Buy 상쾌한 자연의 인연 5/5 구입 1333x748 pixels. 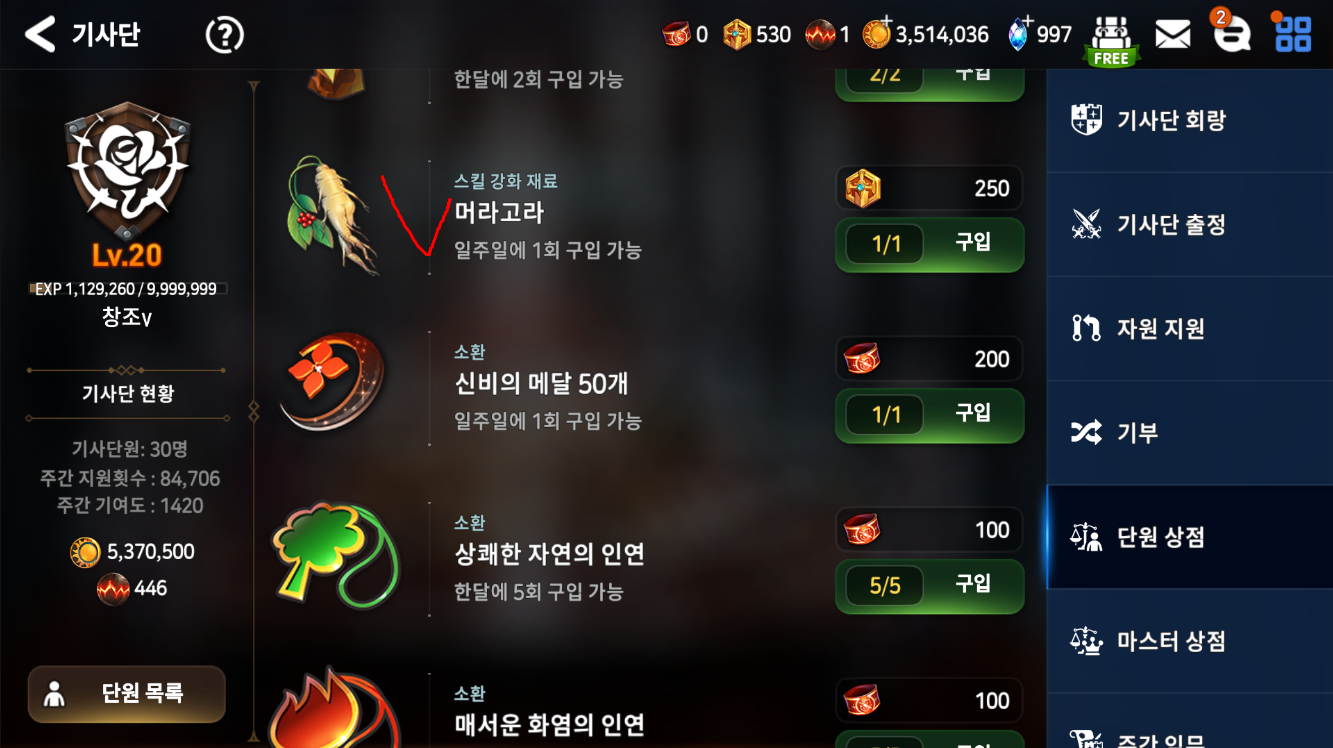(x=929, y=585)
